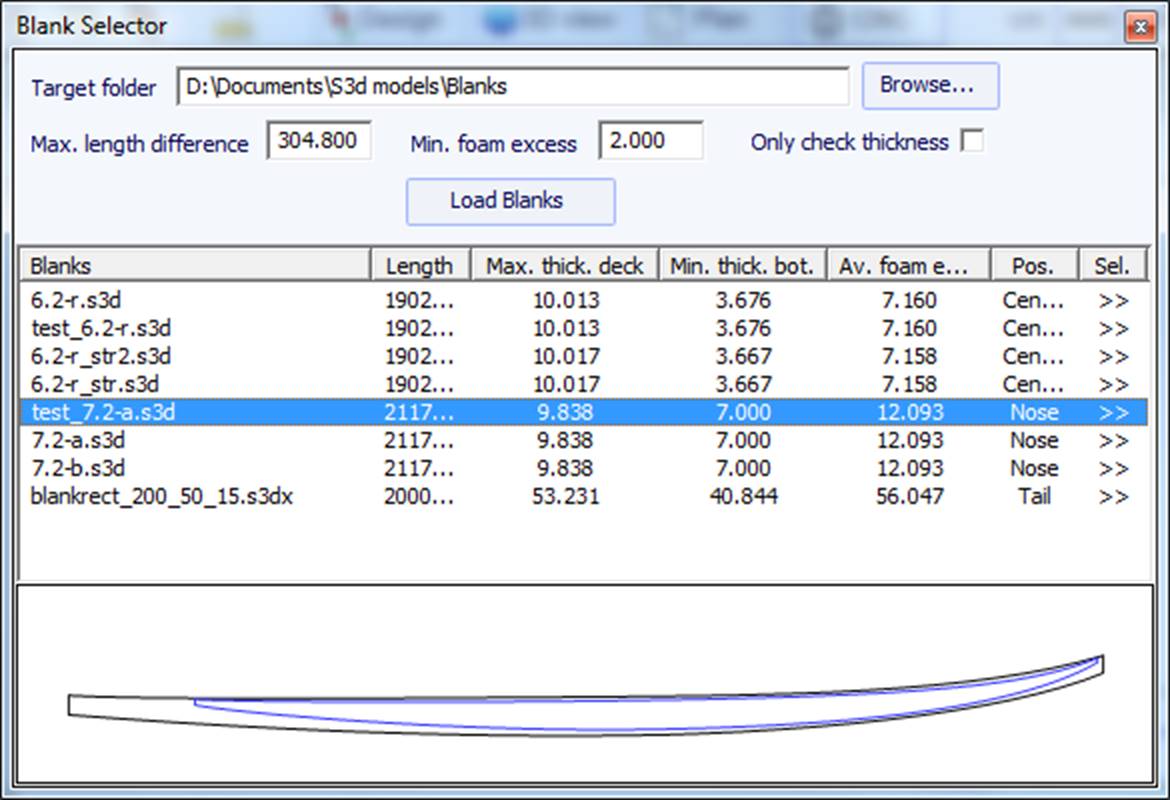This screenshot has height=800, width=1170.
Task: Click the Av. foam excess column header
Action: (908, 266)
